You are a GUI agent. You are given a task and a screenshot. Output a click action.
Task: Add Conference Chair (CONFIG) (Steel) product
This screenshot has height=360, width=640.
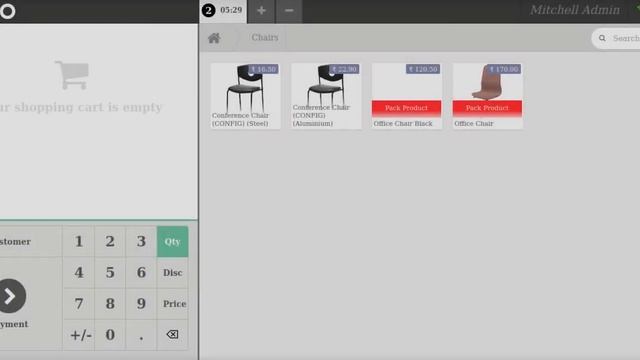point(245,96)
